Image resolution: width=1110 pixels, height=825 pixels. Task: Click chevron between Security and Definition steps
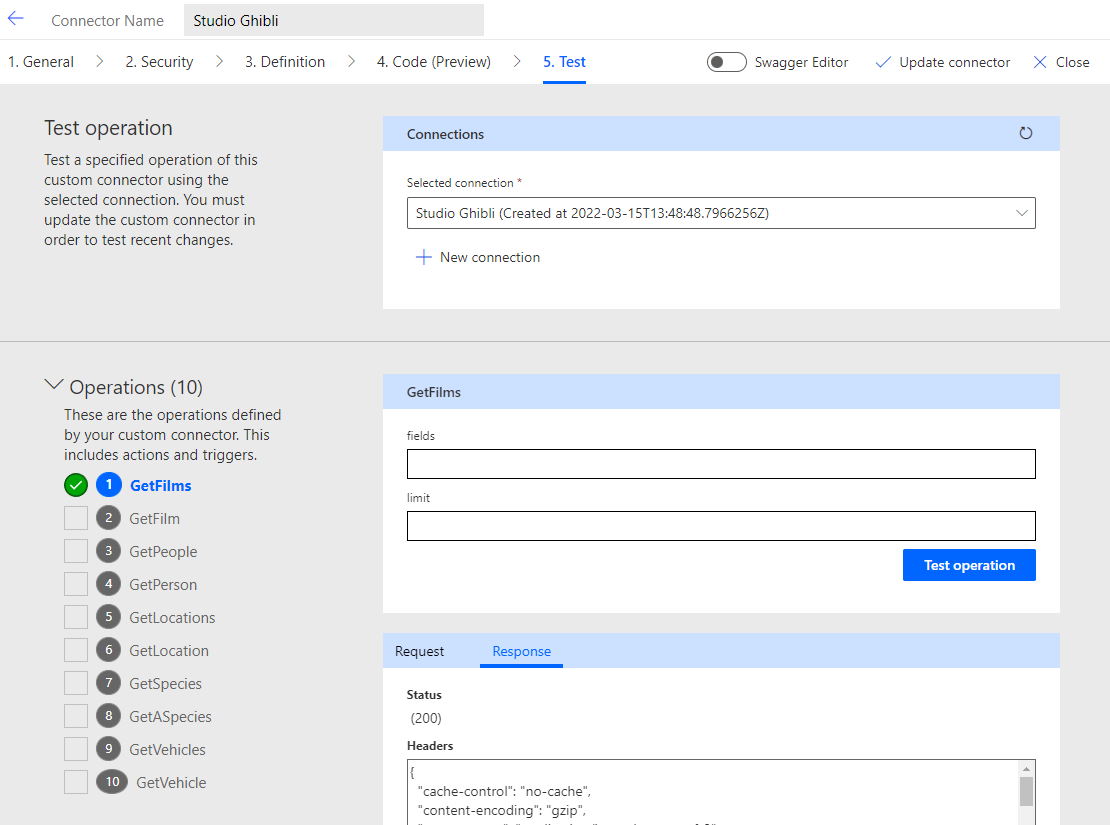[219, 62]
